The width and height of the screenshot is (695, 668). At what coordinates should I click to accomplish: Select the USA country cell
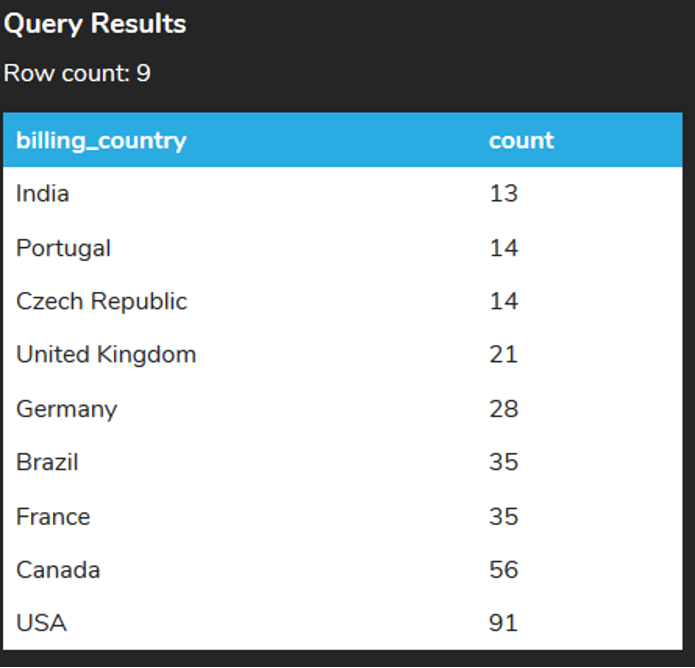(41, 623)
